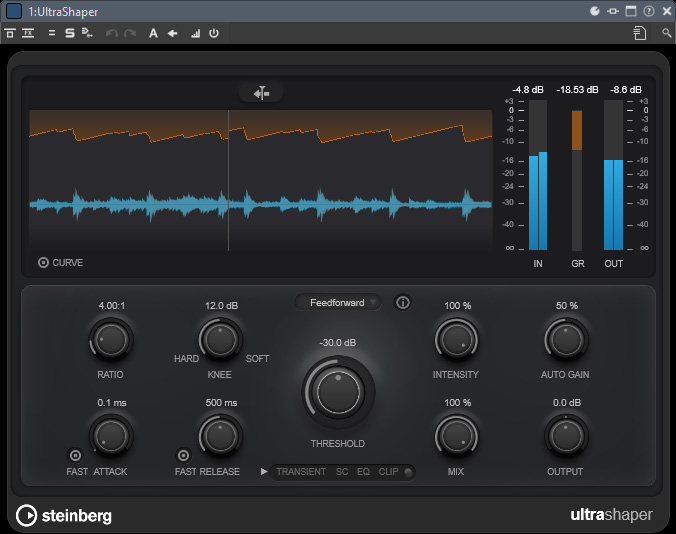Toggle the Solo (S) toolbar button

69,33
